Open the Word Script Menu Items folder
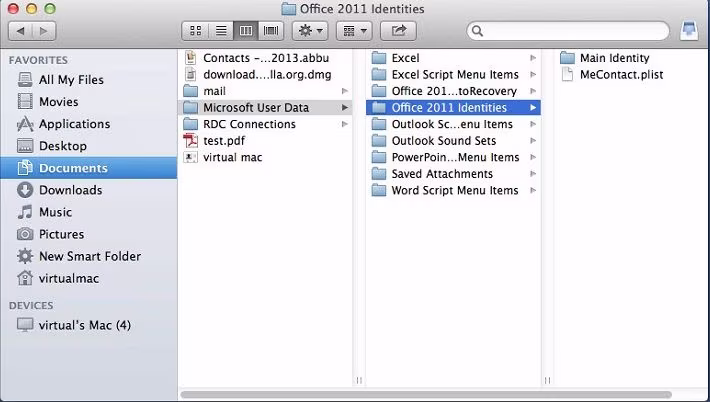Viewport: 710px width, 402px height. coord(453,191)
